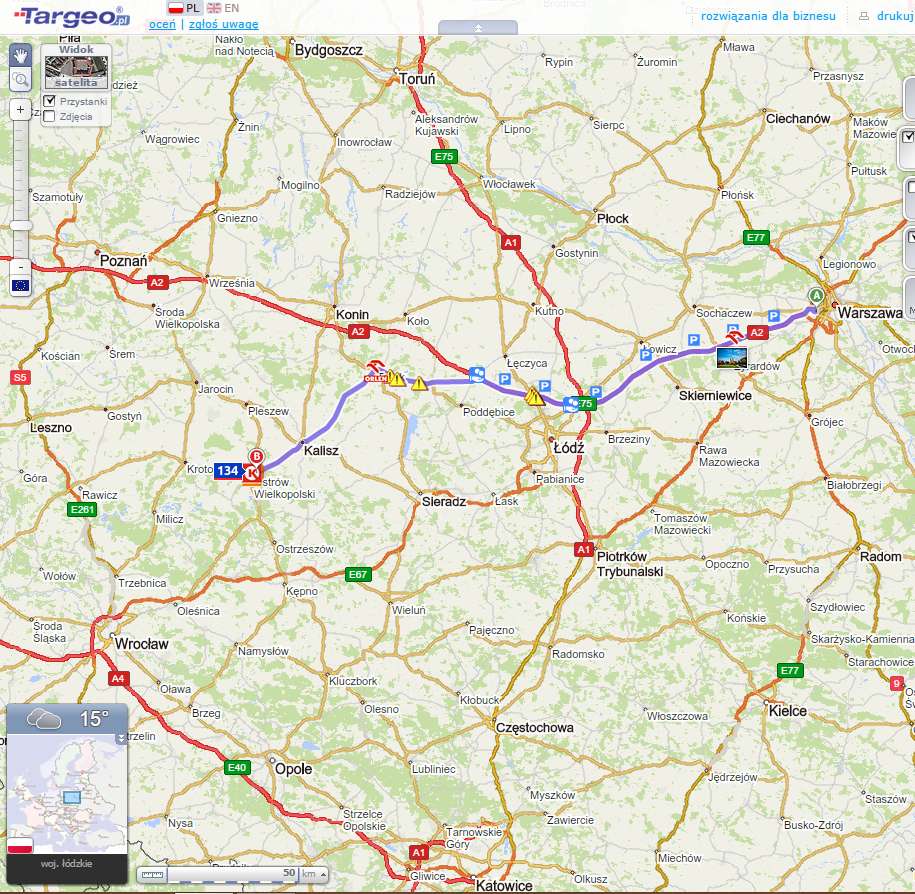
Task: Switch language to EN
Action: pyautogui.click(x=223, y=8)
